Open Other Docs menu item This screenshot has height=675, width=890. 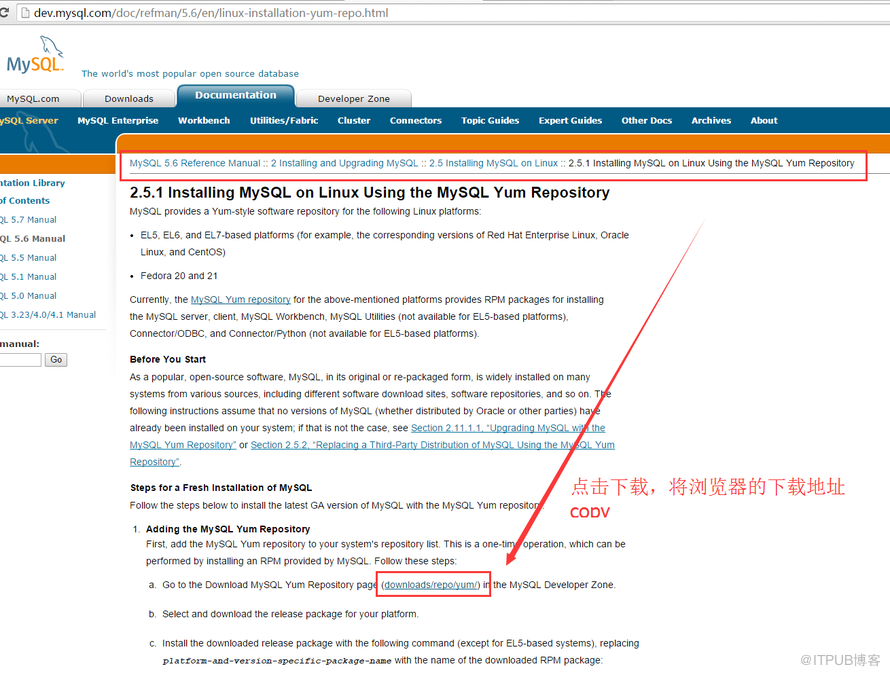tap(646, 120)
